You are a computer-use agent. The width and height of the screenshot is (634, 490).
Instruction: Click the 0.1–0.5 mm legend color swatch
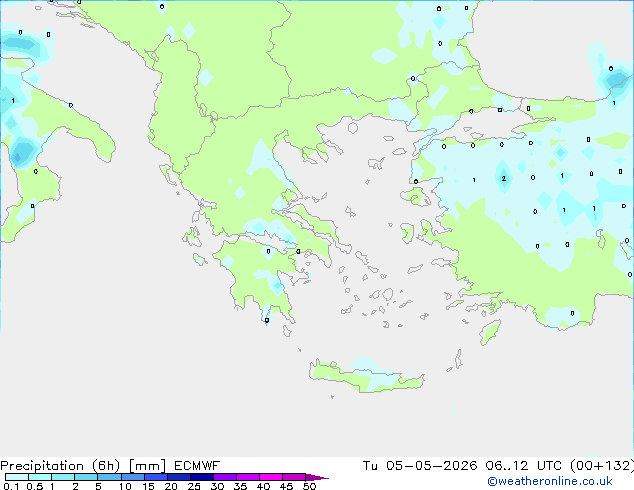pyautogui.click(x=17, y=477)
